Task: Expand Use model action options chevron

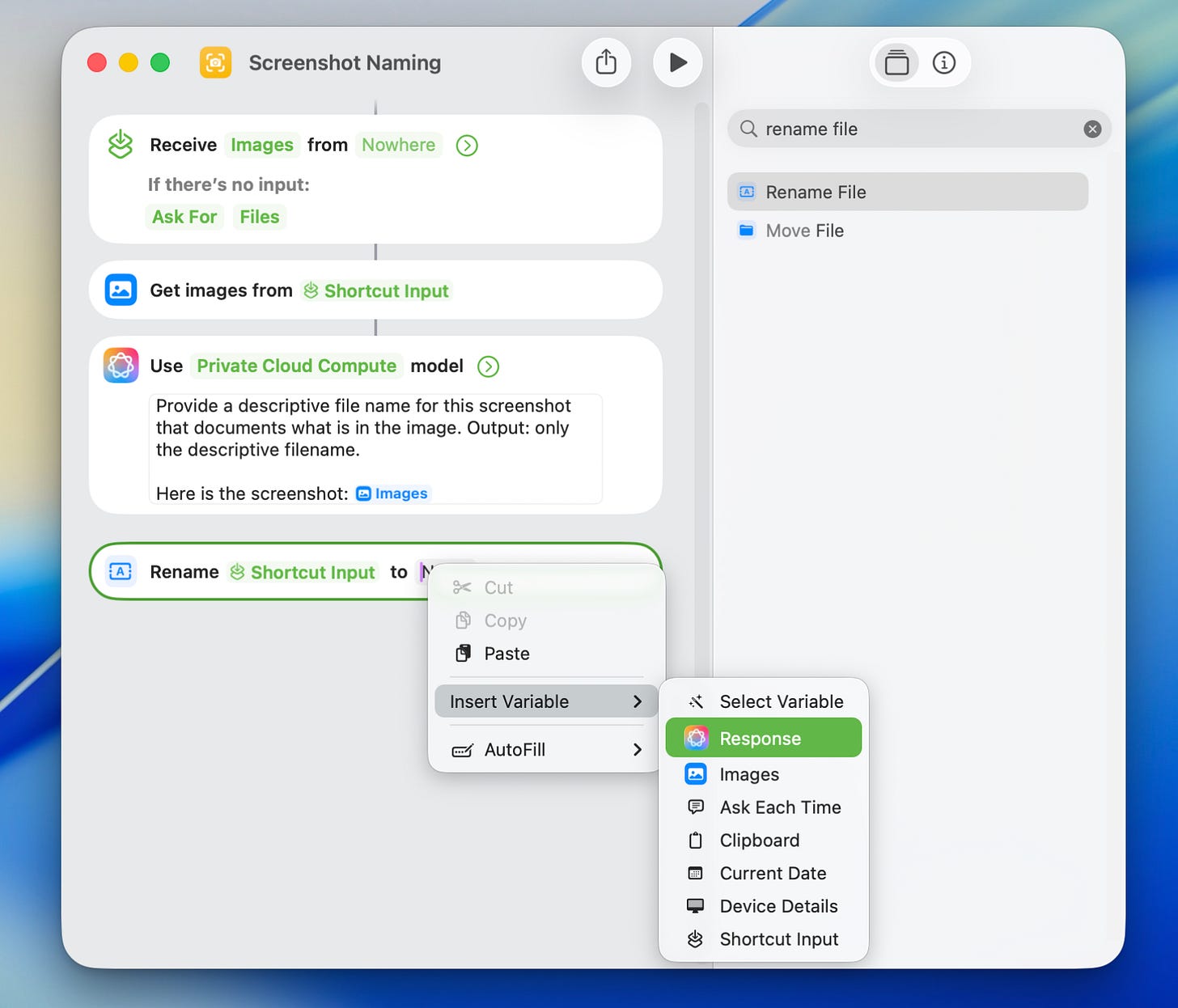Action: 488,366
